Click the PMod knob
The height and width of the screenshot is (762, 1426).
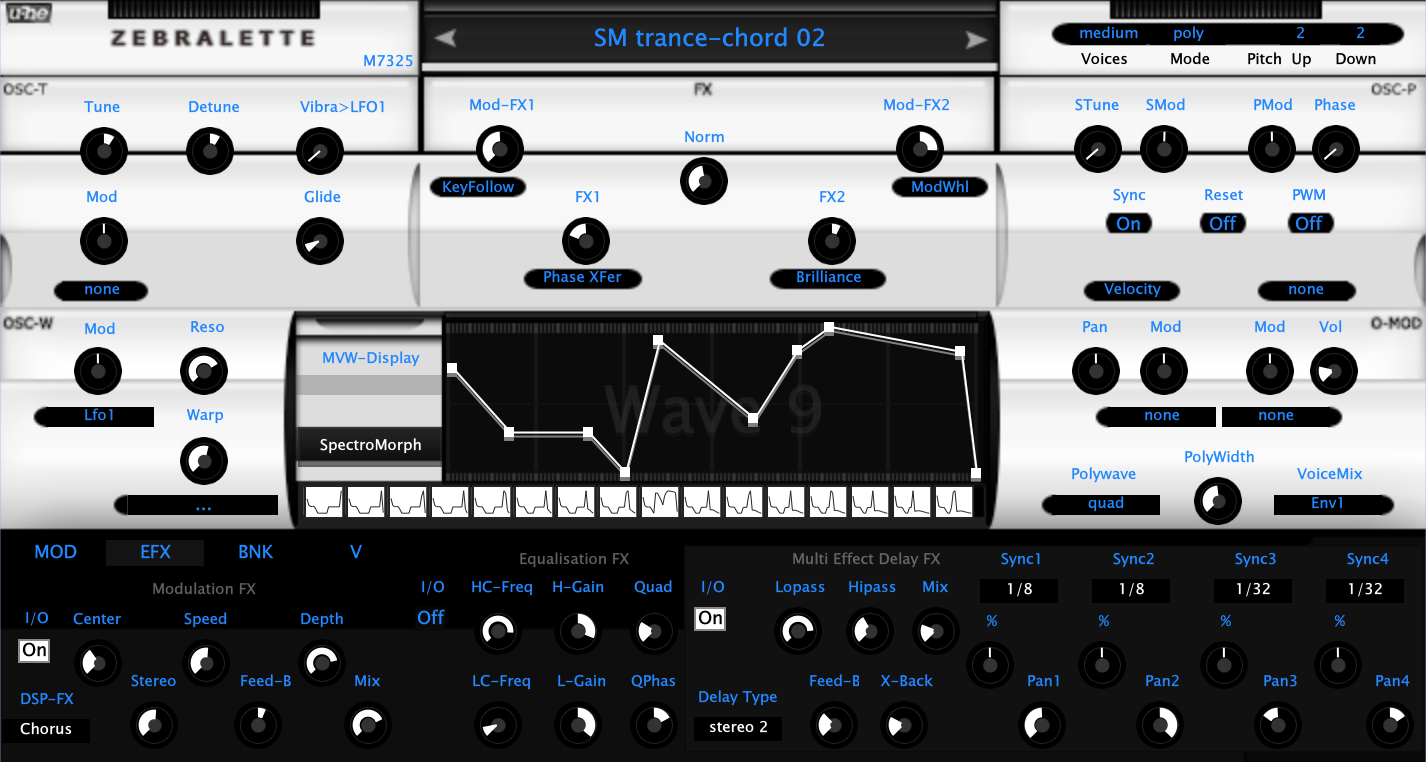click(x=1272, y=151)
